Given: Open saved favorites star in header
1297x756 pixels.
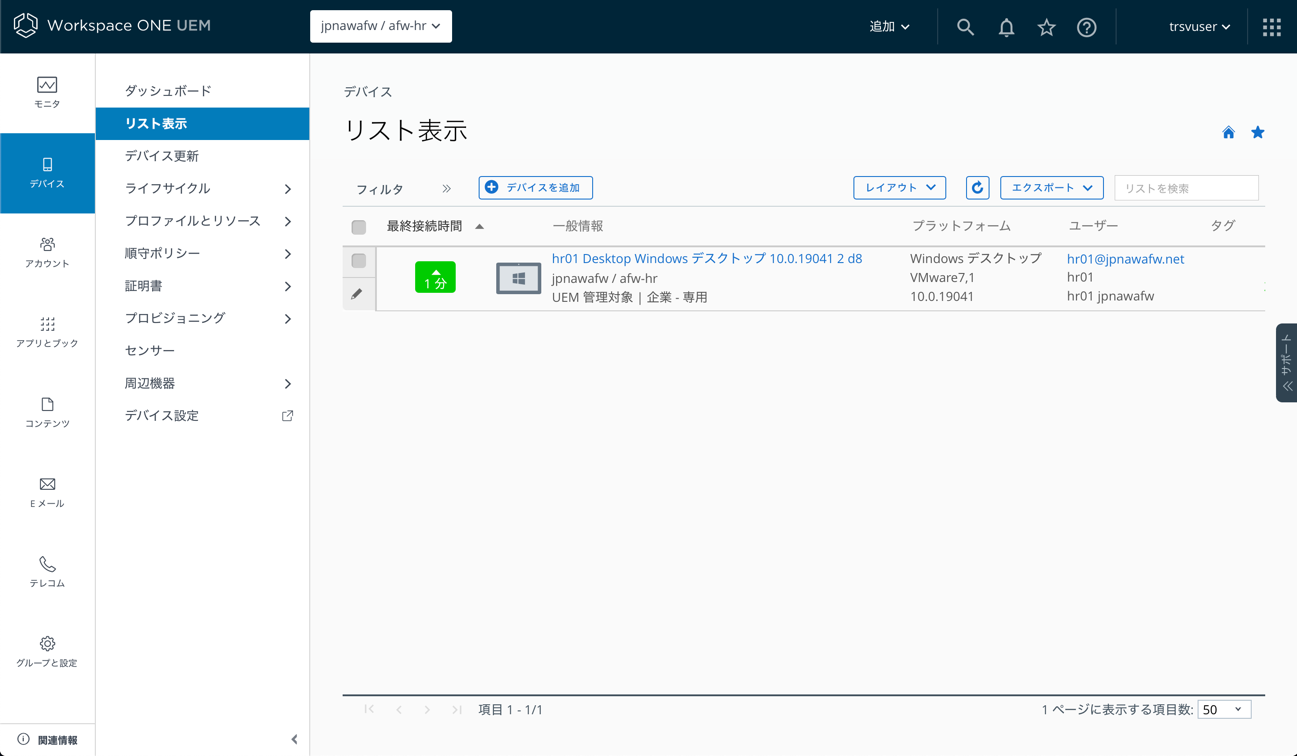Looking at the screenshot, I should coord(1046,27).
